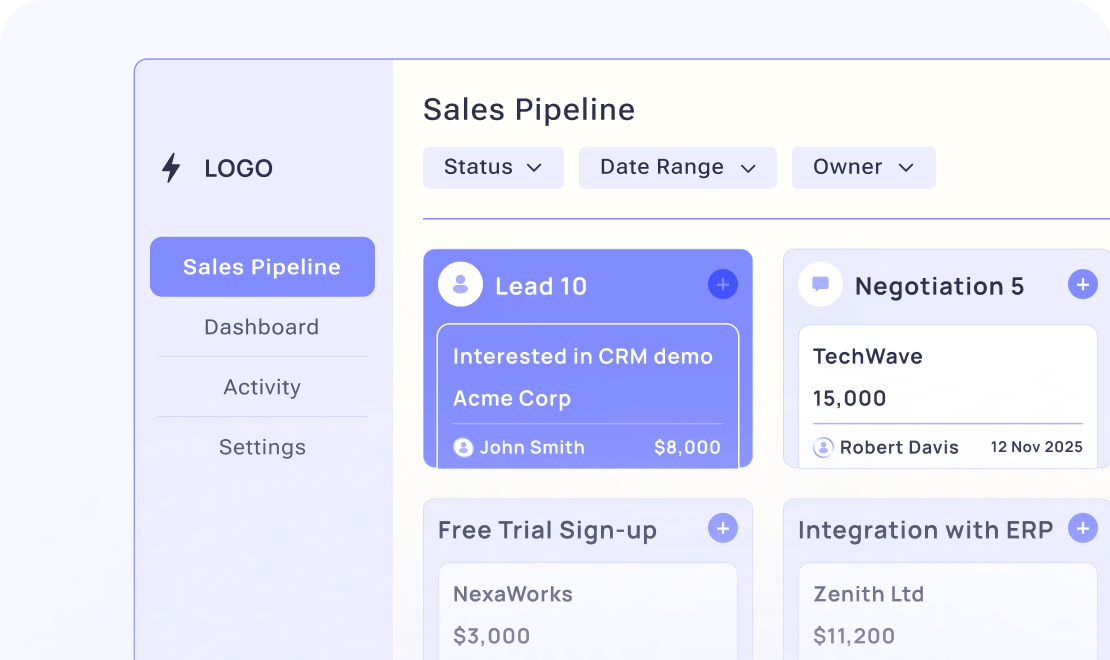Open the Interested in CRM demo card
The image size is (1110, 660).
click(x=587, y=380)
